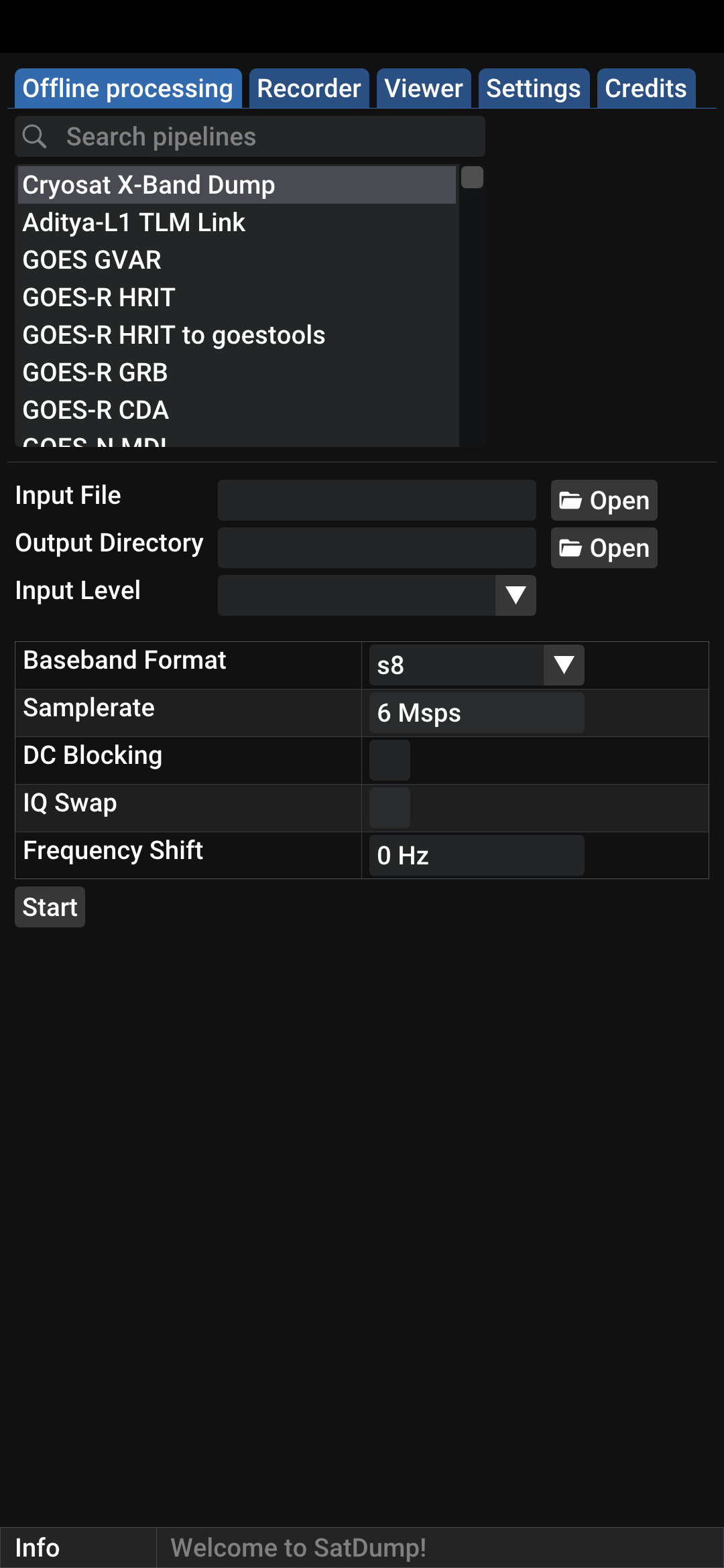The width and height of the screenshot is (724, 1568).
Task: Click the search magnifier icon
Action: [x=35, y=137]
